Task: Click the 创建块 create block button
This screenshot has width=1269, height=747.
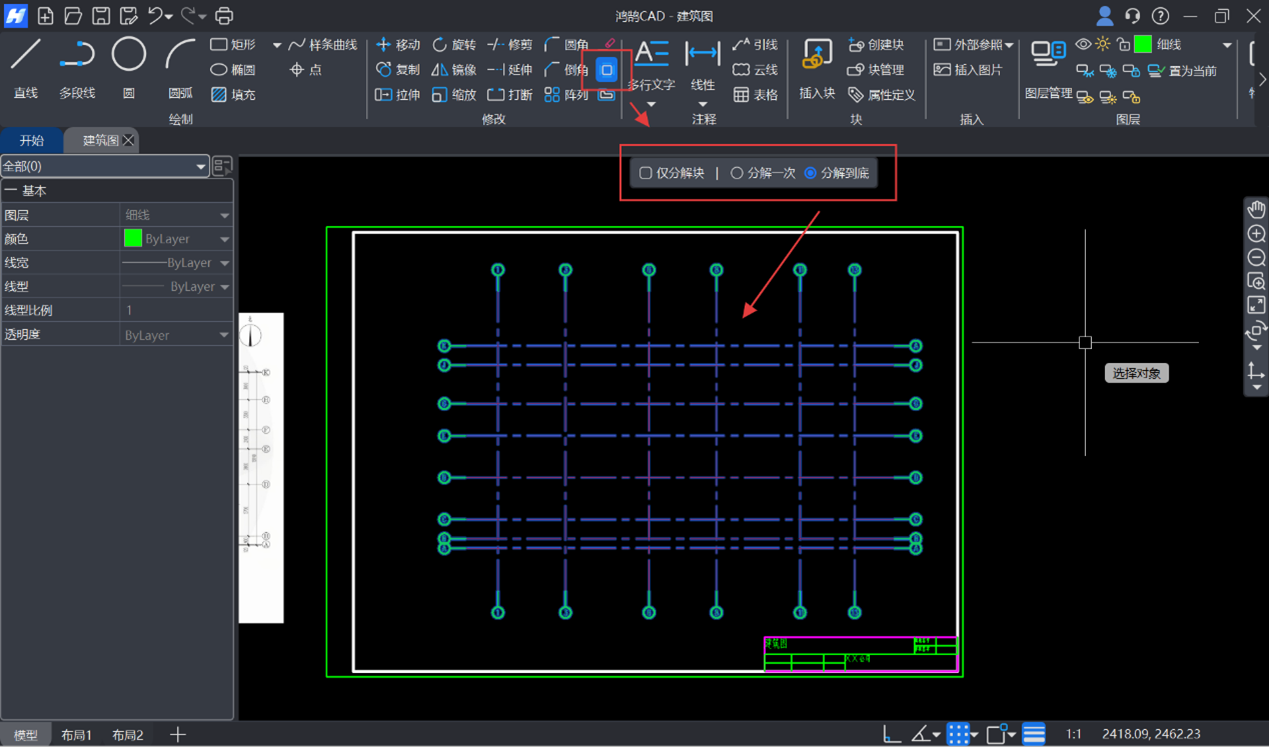Action: click(875, 45)
